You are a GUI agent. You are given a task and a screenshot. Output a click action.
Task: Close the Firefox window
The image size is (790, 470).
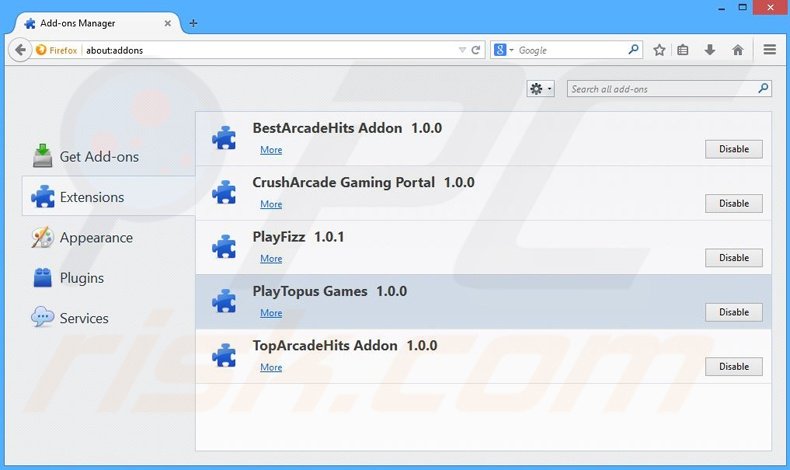(770, 8)
